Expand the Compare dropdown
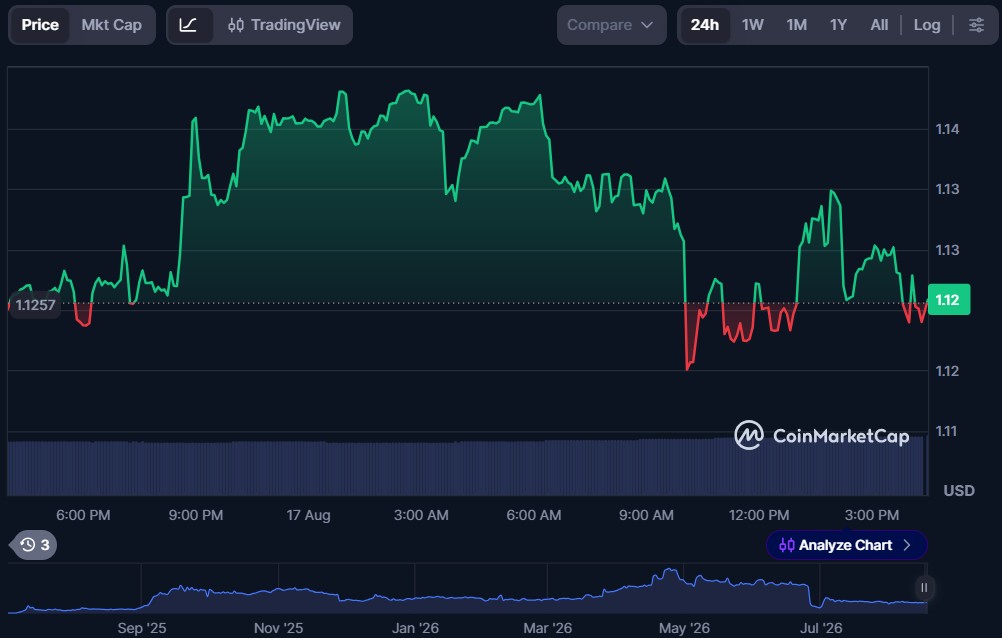 [x=611, y=25]
